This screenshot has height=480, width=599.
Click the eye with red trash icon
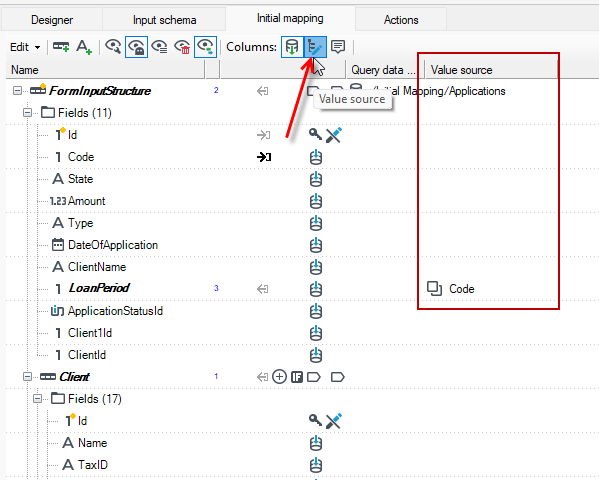point(182,47)
